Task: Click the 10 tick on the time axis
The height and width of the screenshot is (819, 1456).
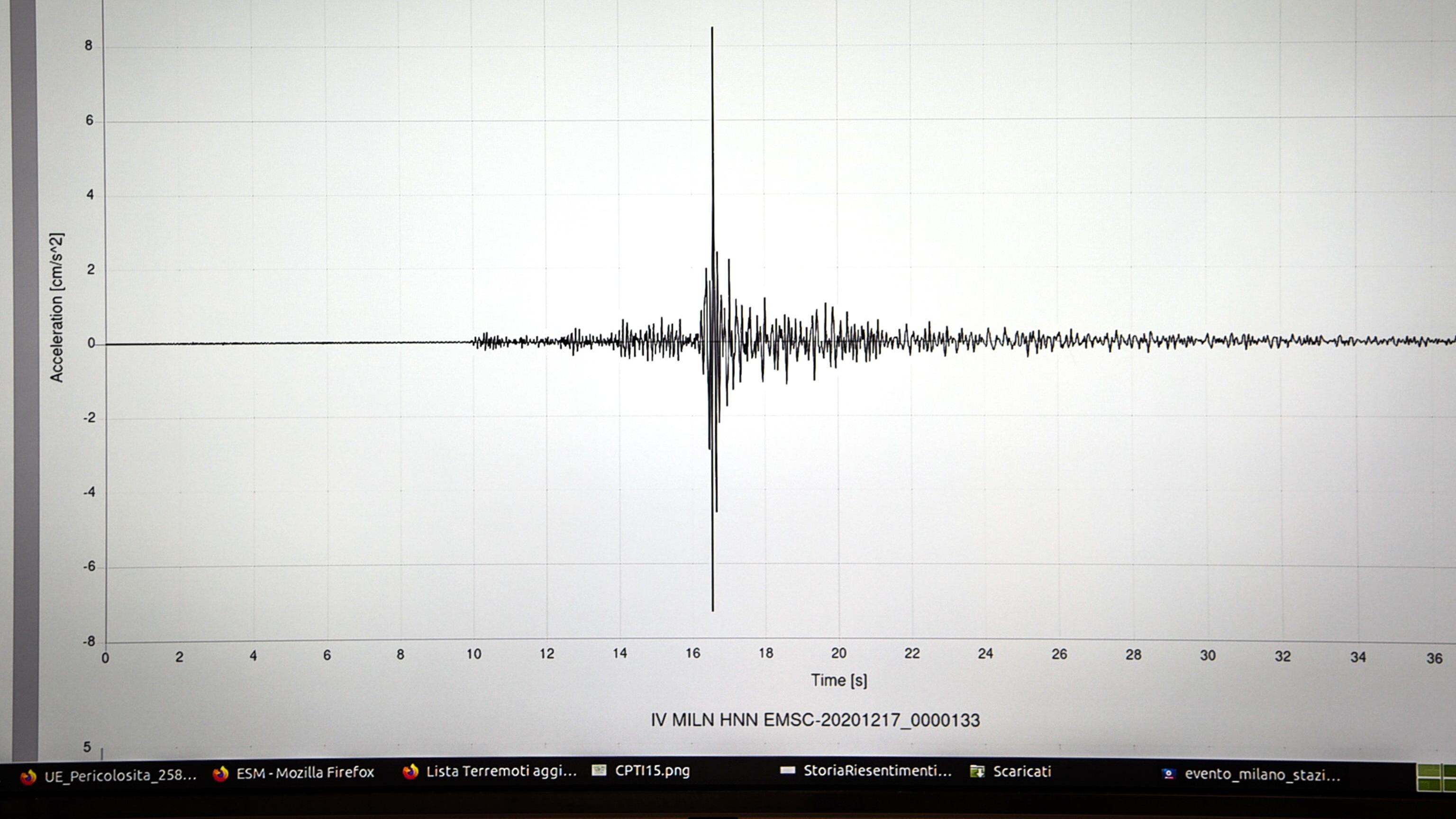Action: [473, 654]
